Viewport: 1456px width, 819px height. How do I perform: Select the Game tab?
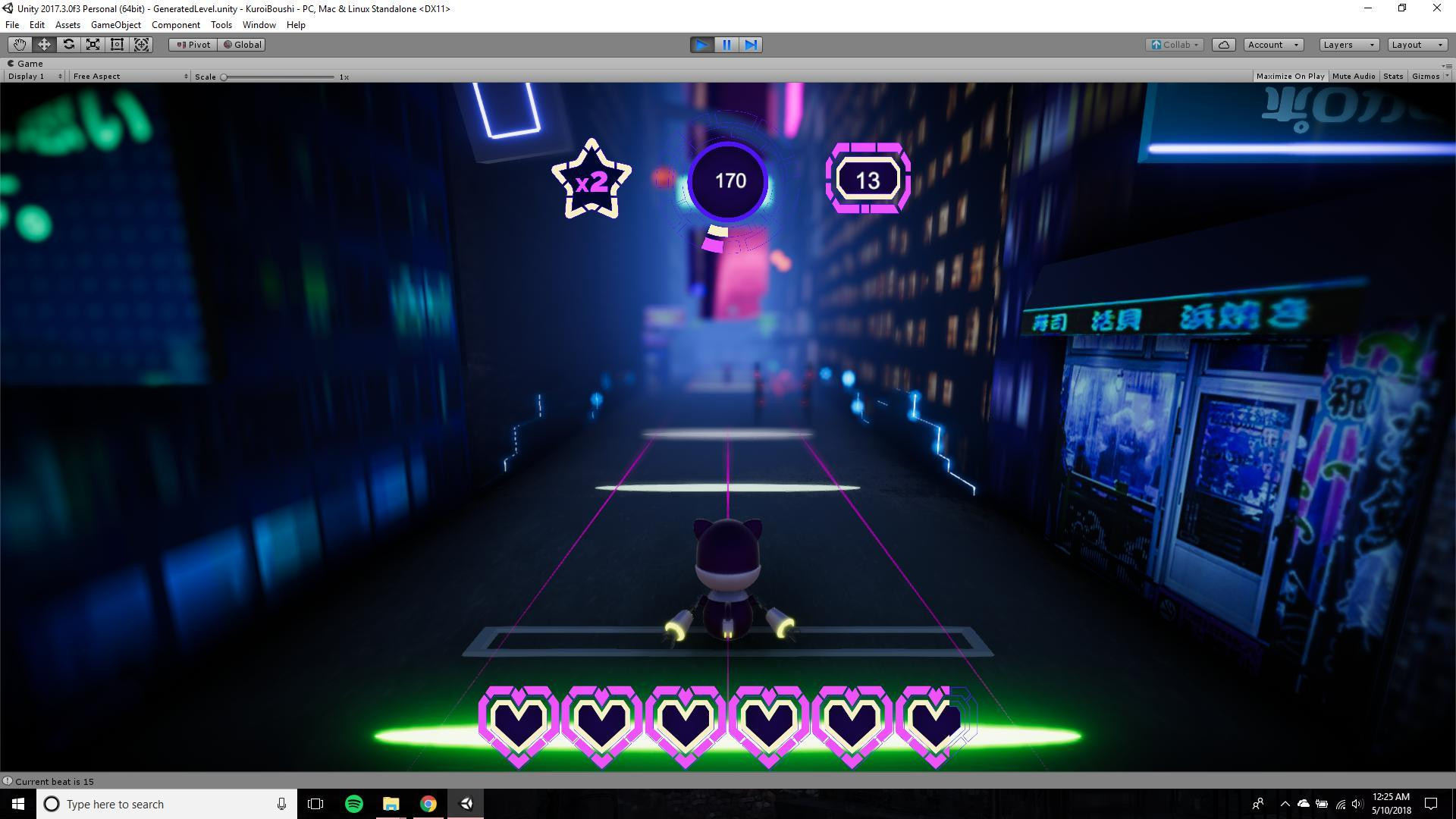[25, 64]
